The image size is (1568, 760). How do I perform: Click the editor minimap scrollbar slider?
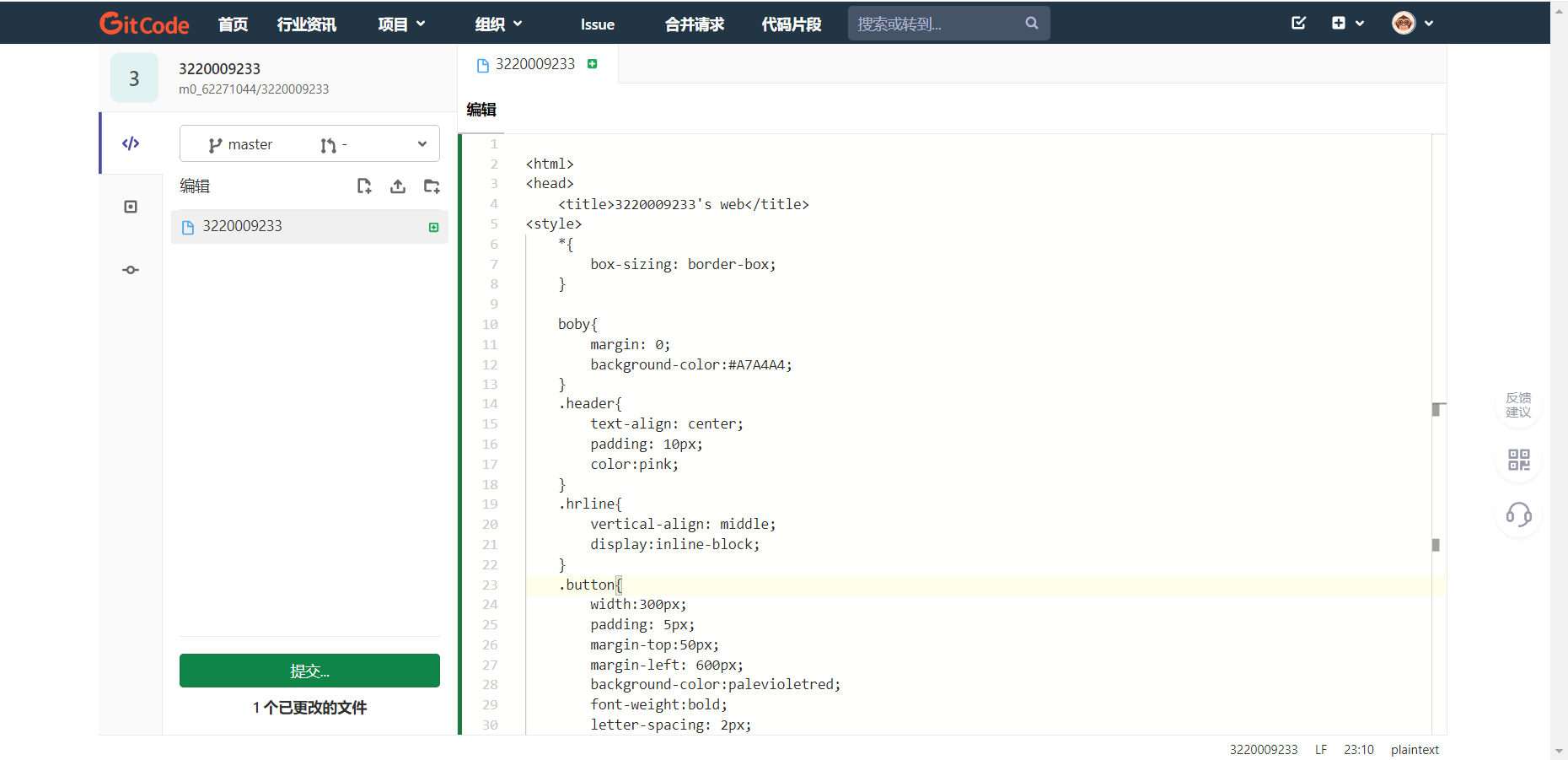point(1439,409)
